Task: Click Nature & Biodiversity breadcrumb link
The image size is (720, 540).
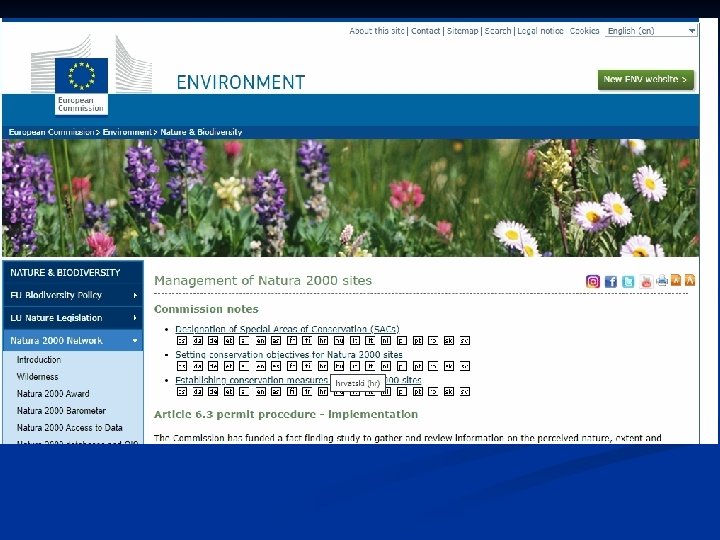Action: point(201,132)
